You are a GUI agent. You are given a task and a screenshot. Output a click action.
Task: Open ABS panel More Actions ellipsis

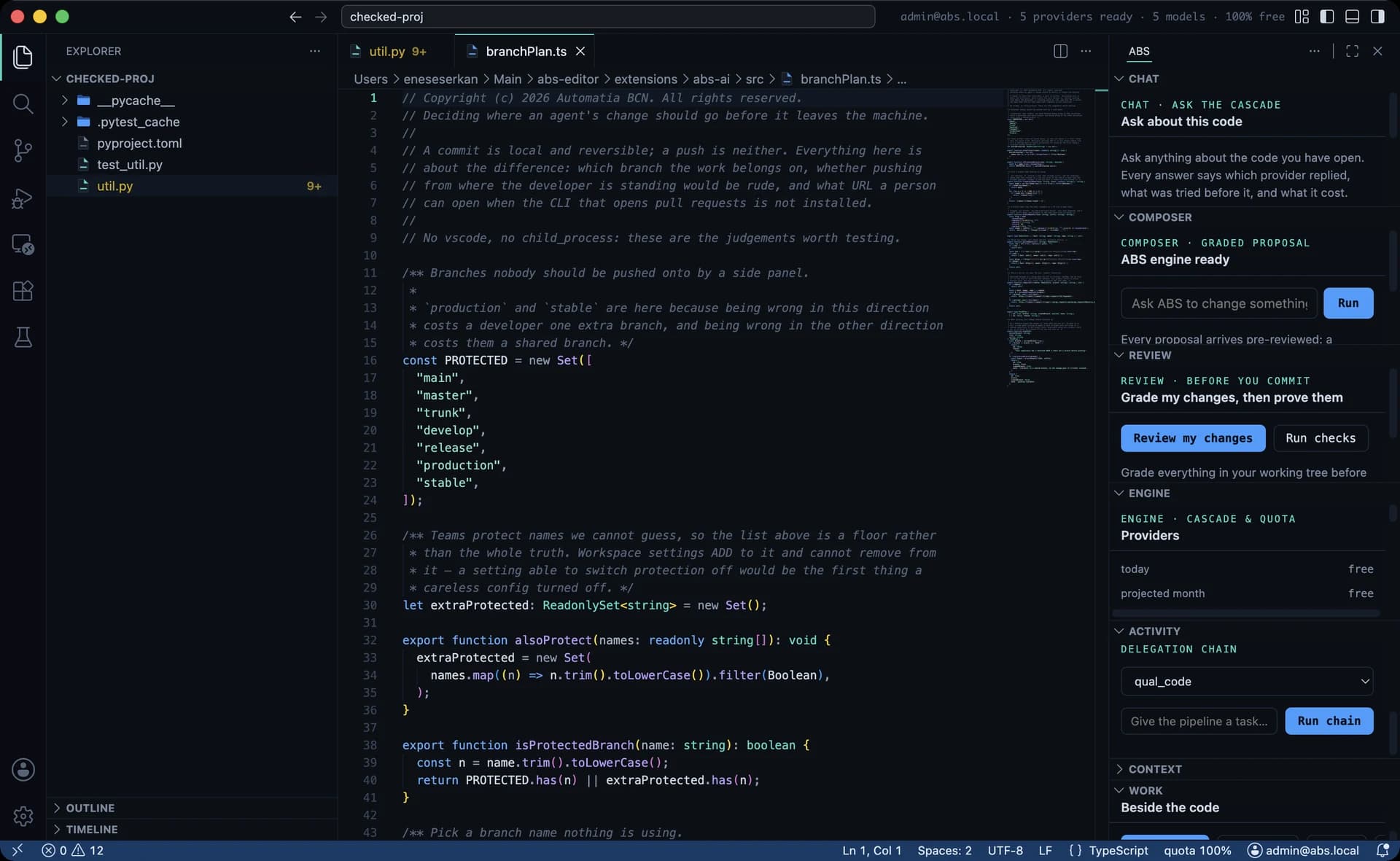[1314, 51]
